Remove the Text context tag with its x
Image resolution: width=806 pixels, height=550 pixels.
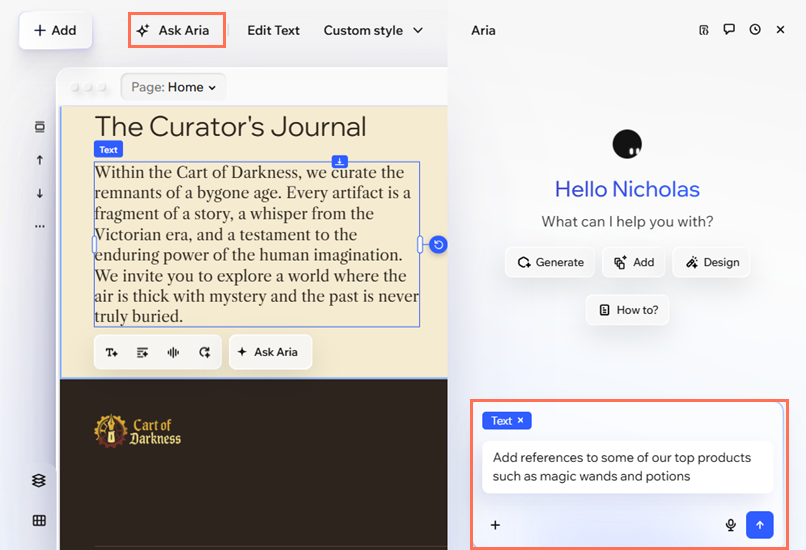point(521,420)
